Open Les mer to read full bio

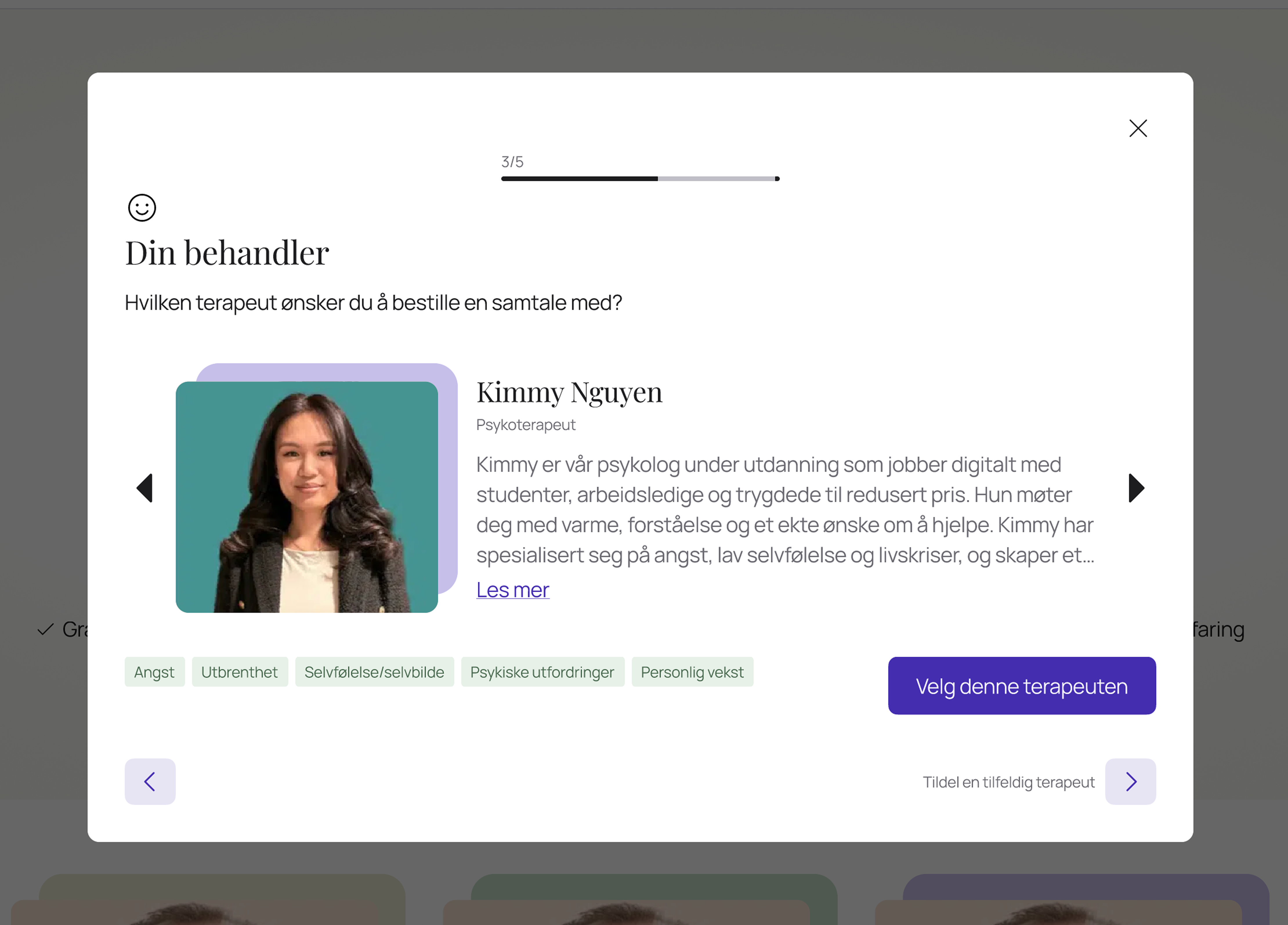(512, 590)
